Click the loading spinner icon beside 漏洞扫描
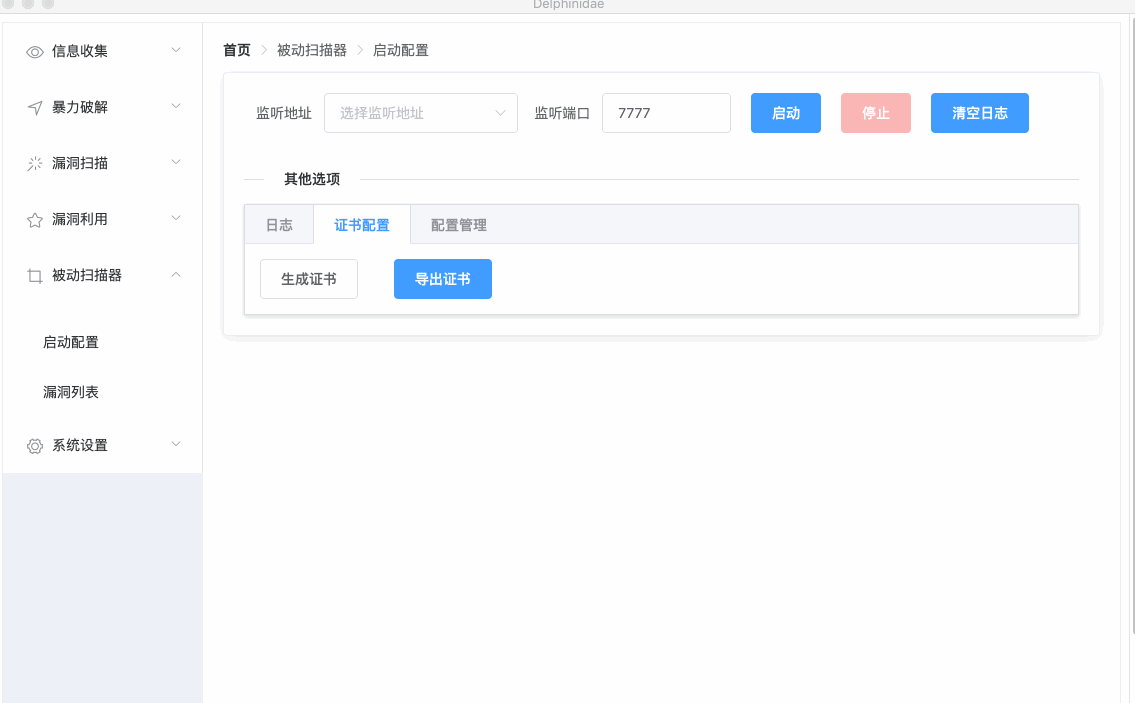 click(35, 164)
